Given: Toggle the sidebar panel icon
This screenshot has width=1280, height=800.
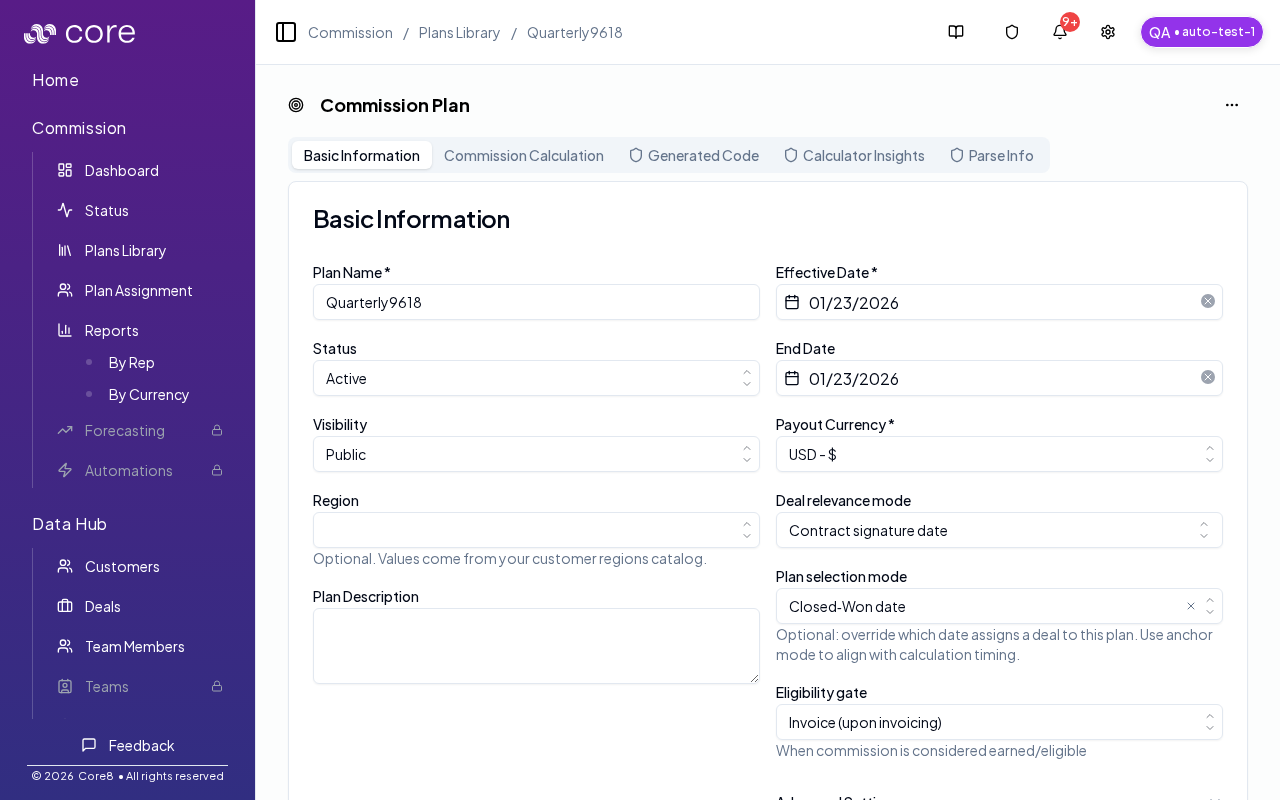Looking at the screenshot, I should (286, 32).
